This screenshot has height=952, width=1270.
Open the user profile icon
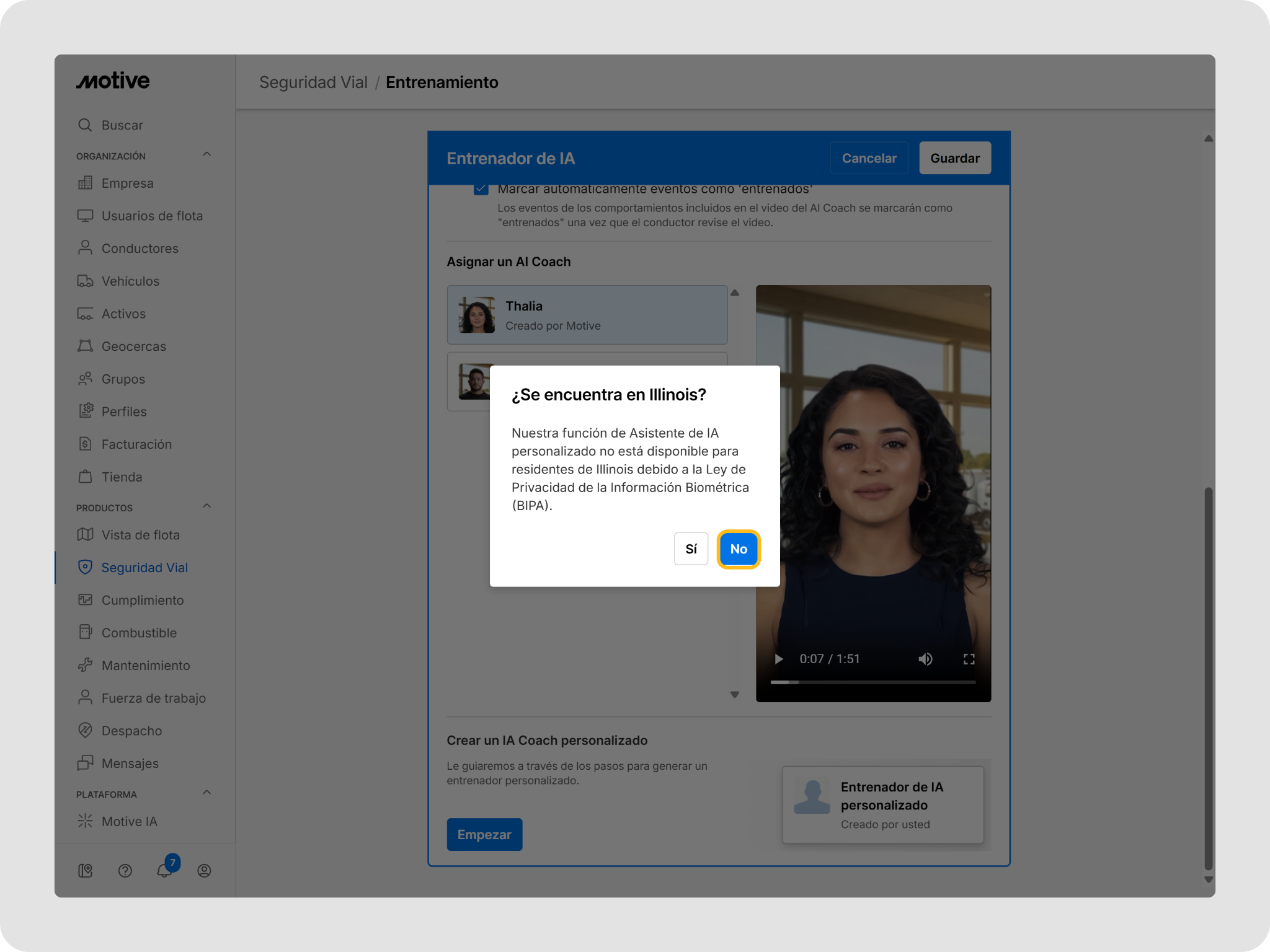point(204,871)
